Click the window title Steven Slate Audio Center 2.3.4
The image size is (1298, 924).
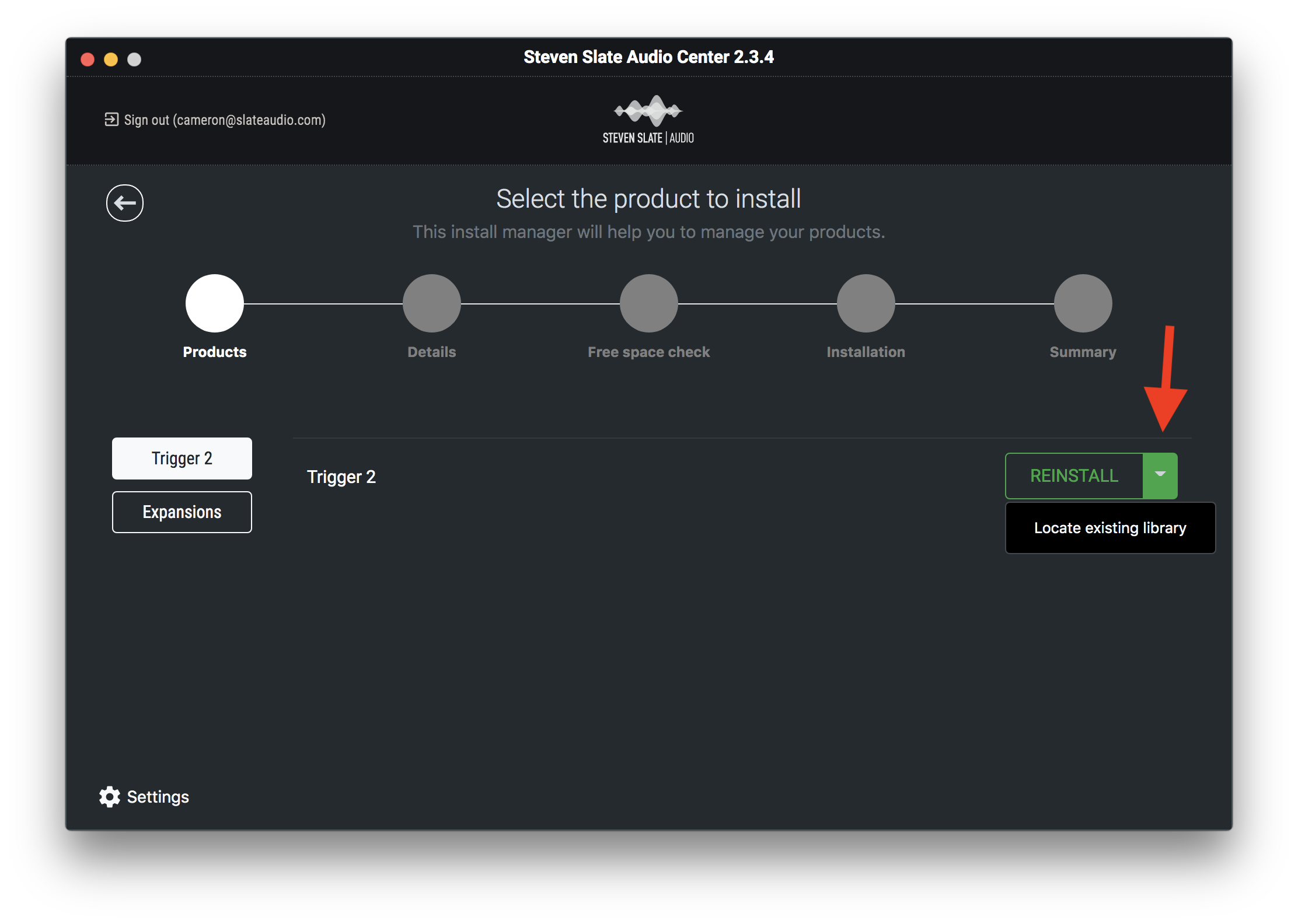648,57
